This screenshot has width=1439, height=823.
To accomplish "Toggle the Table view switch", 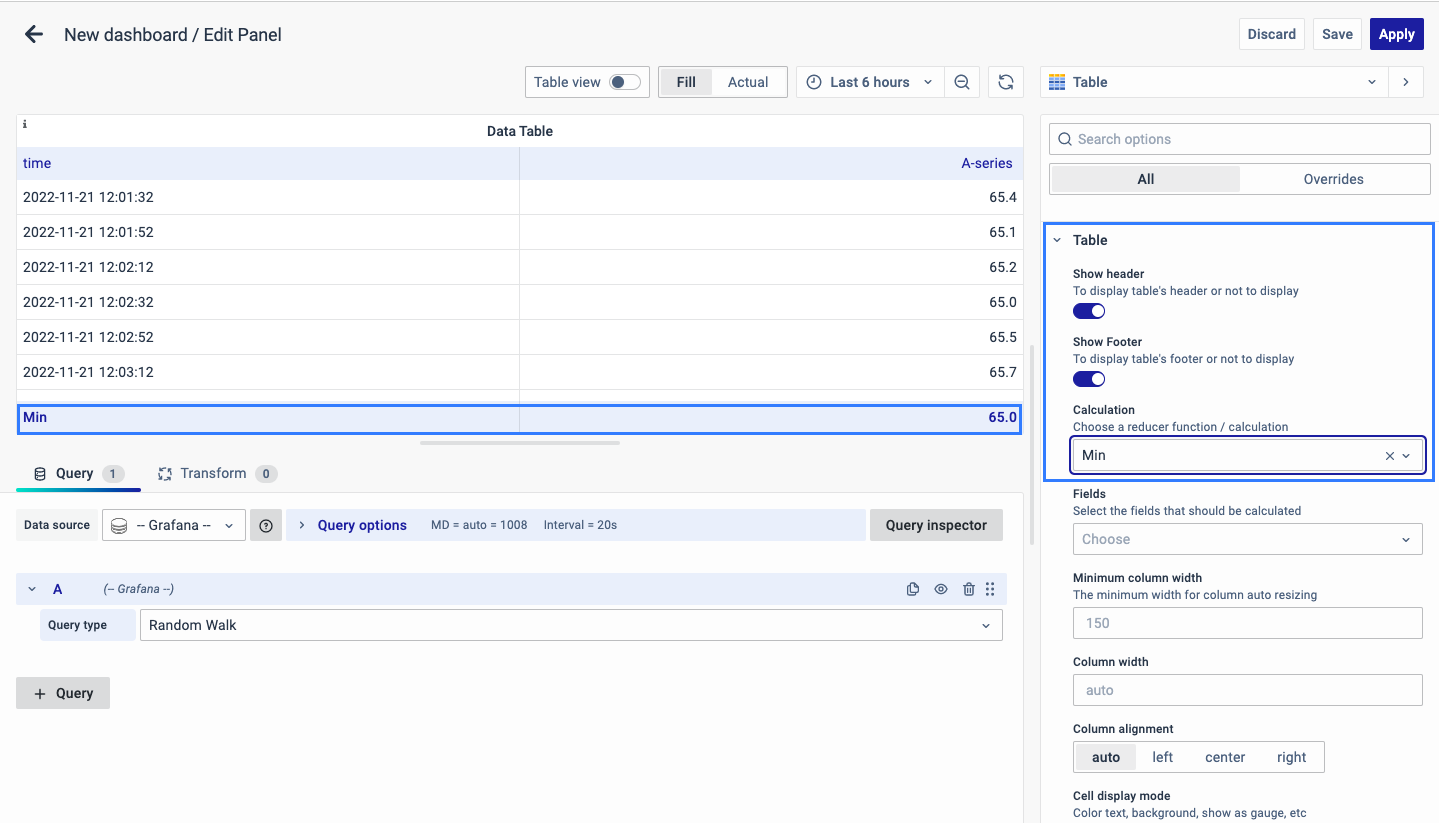I will tap(625, 82).
